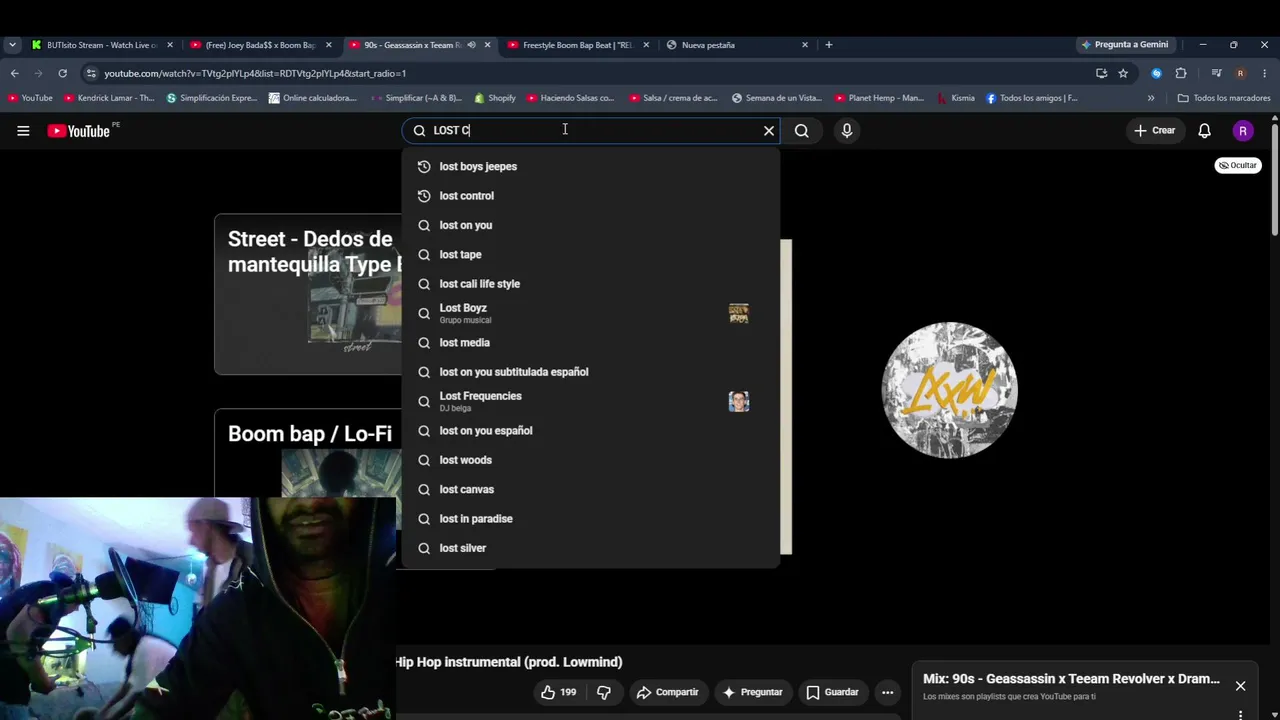This screenshot has height=720, width=1280.
Task: Open the more actions ellipsis menu
Action: tap(887, 692)
